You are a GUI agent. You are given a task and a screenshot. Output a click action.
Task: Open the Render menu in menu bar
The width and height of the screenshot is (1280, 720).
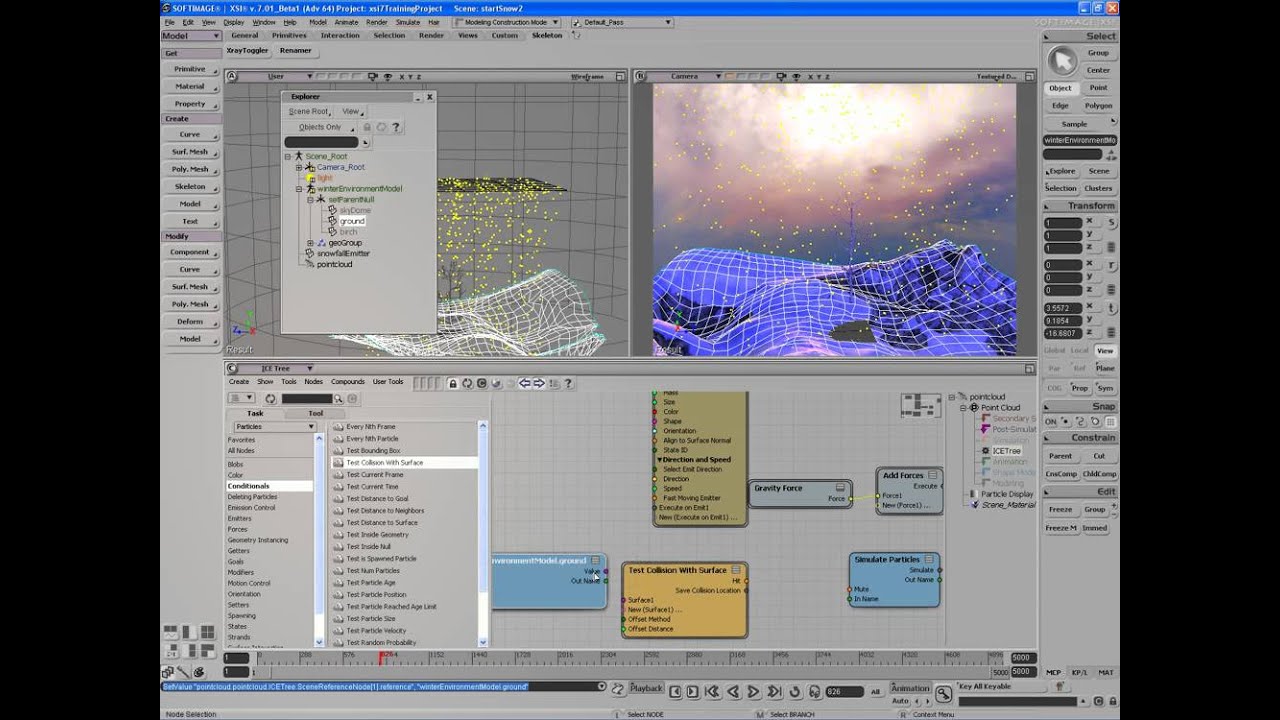point(376,22)
